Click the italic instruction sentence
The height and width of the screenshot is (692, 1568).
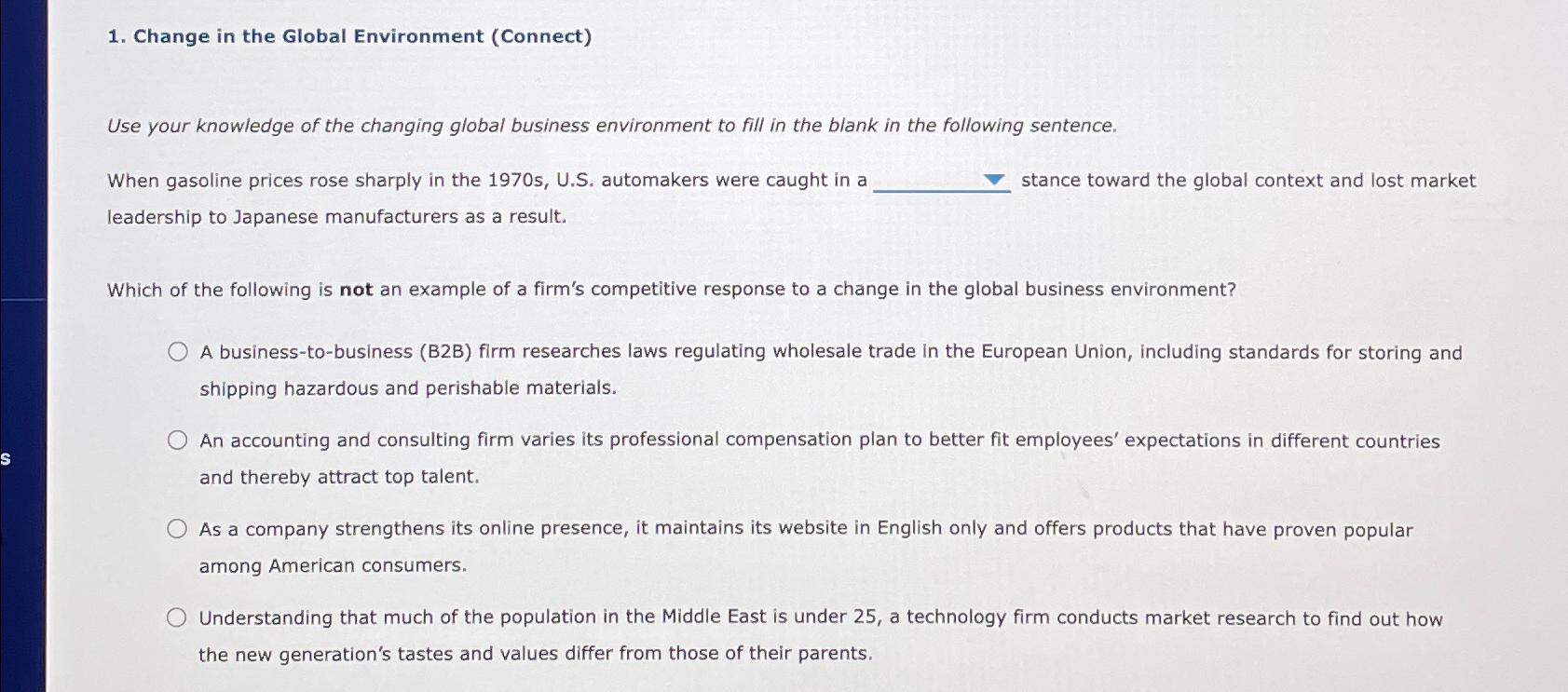(x=612, y=125)
